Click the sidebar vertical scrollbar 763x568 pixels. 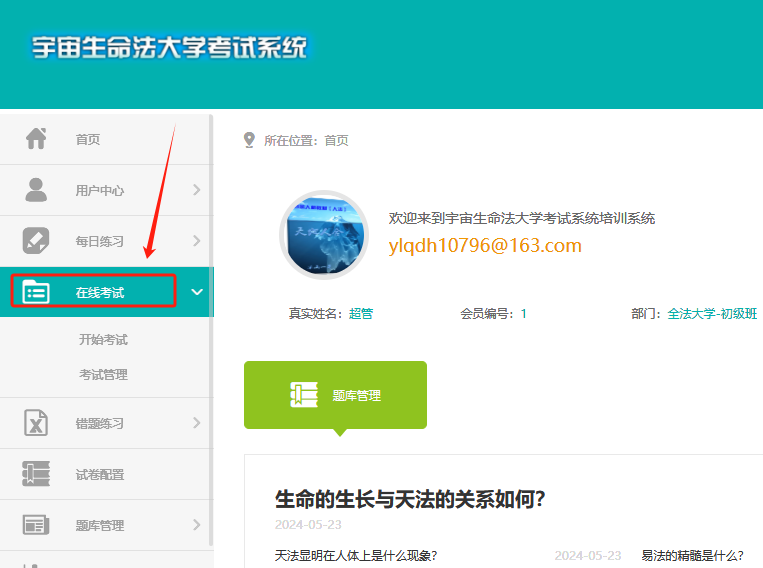pyautogui.click(x=211, y=330)
